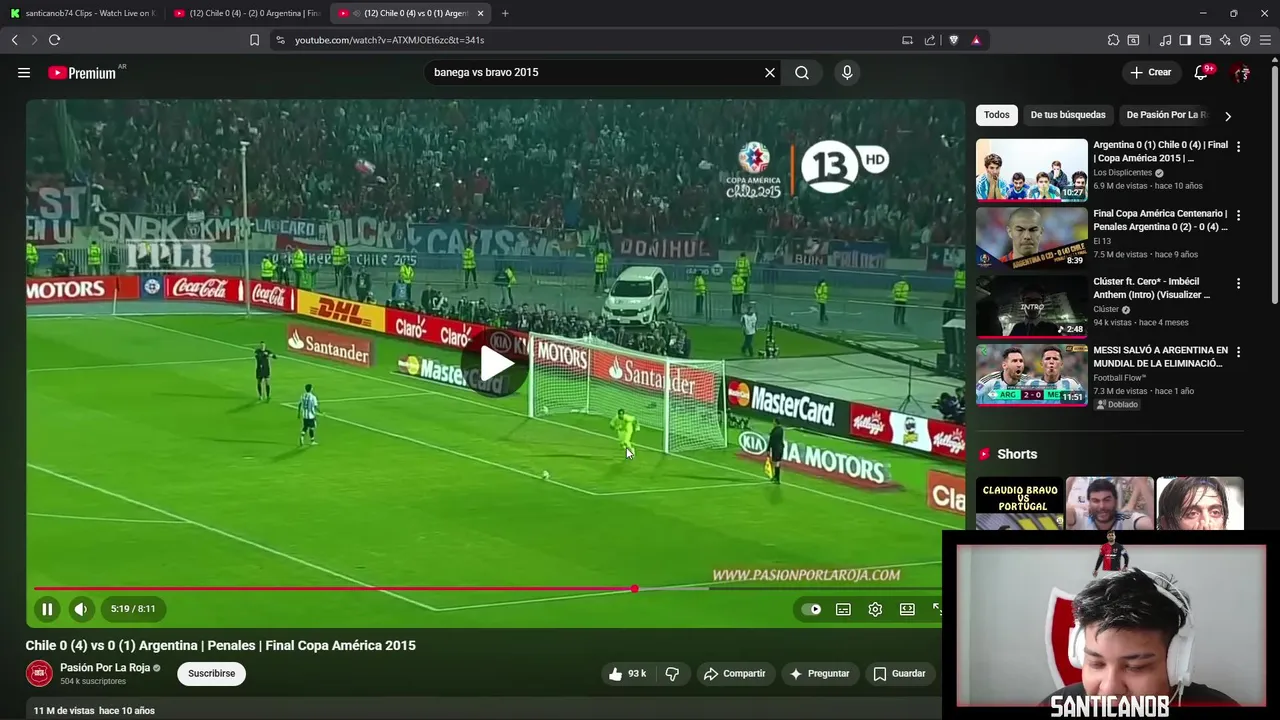Go to YouTube Premium home logo
This screenshot has height=720, width=1280.
coord(82,73)
